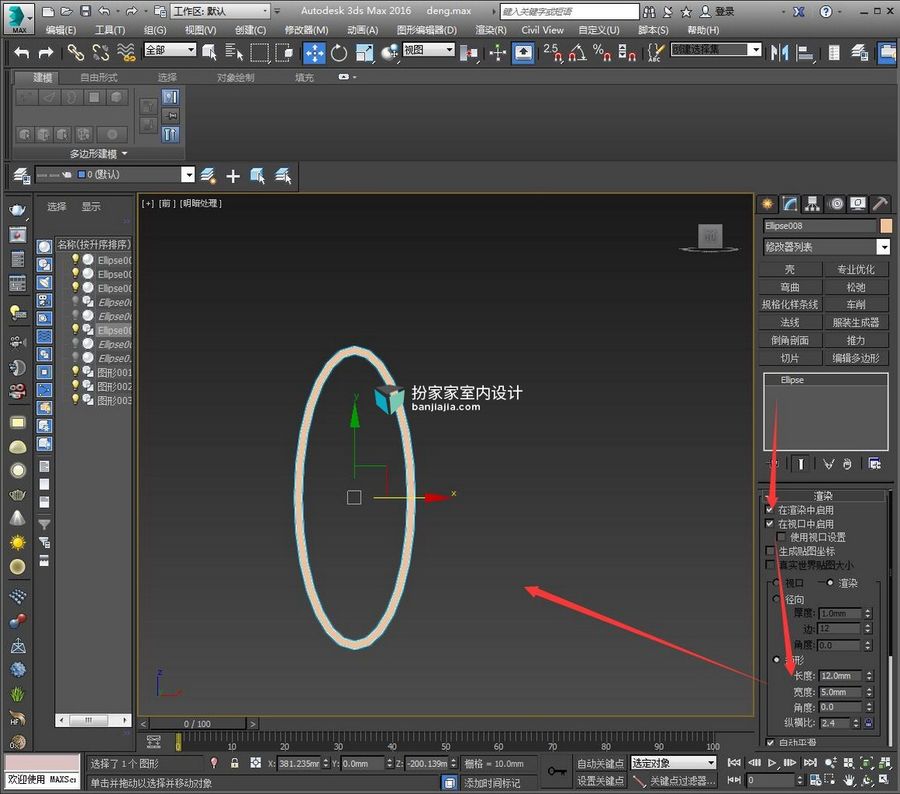Click the Undo arrow in main toolbar
This screenshot has width=900, height=794.
22,53
